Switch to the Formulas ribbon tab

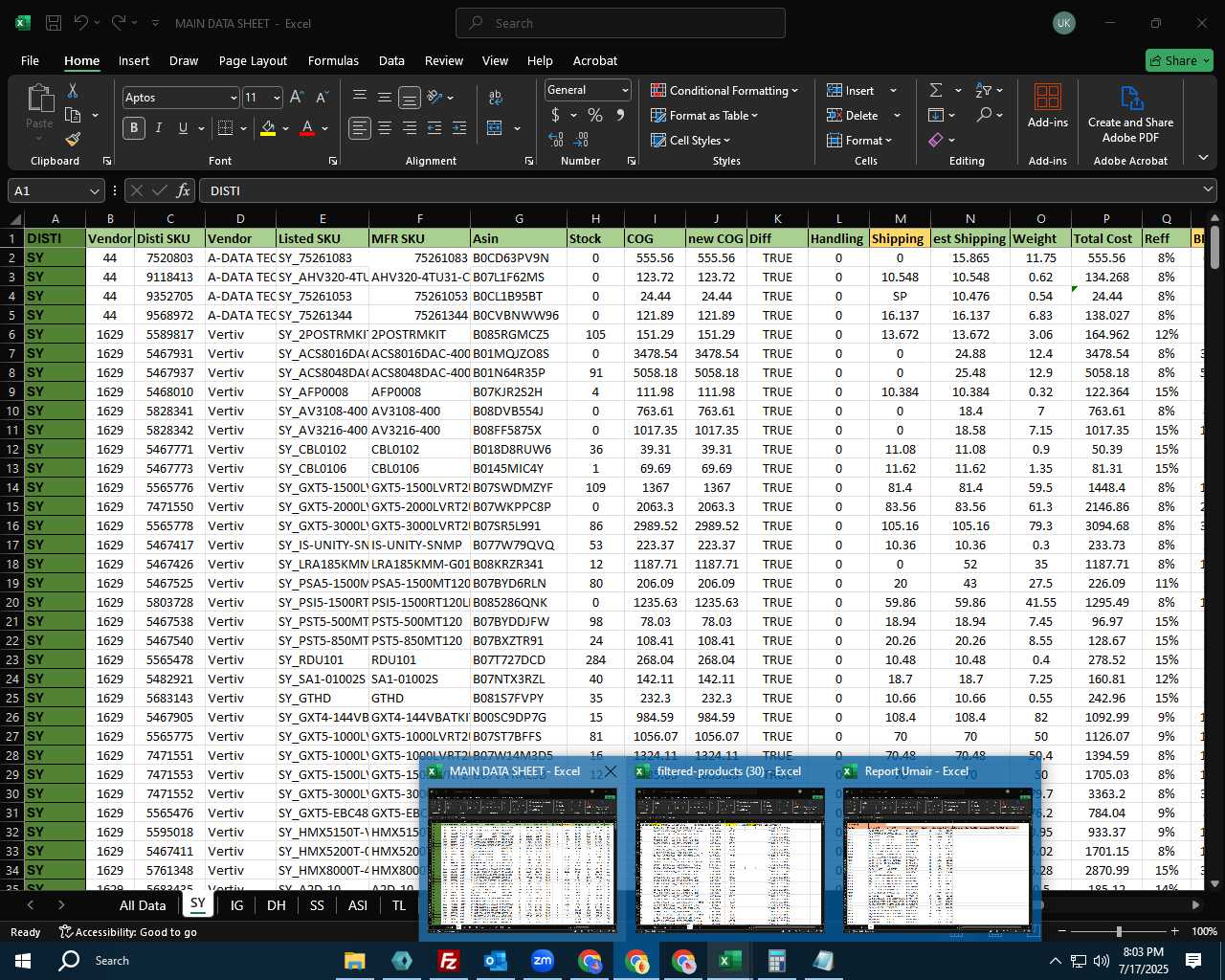click(x=333, y=60)
